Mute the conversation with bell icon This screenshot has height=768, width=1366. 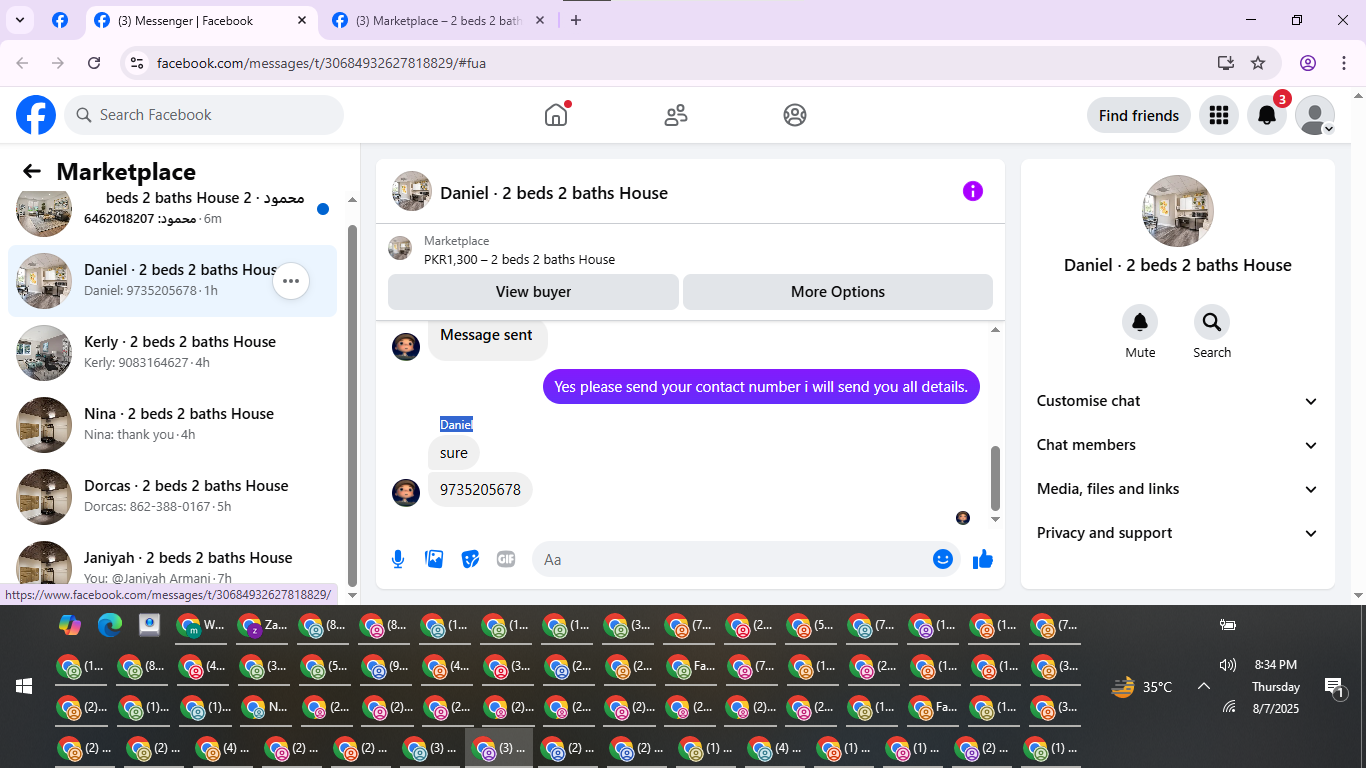pyautogui.click(x=1140, y=322)
